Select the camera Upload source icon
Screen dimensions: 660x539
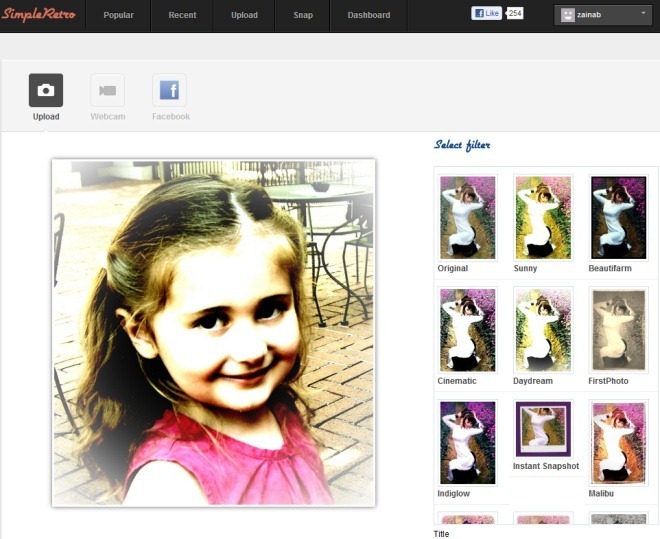point(46,90)
